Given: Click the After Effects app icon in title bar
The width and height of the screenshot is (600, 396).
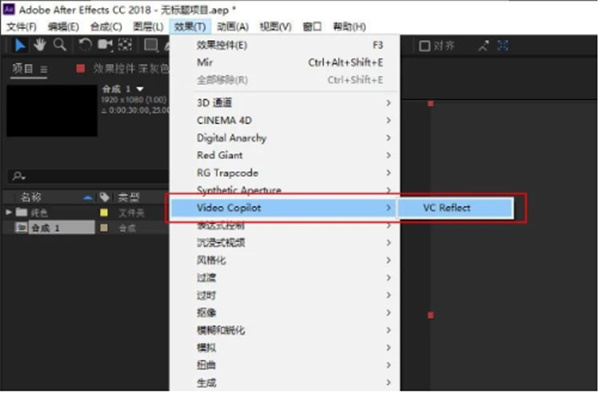Looking at the screenshot, I should pyautogui.click(x=9, y=9).
